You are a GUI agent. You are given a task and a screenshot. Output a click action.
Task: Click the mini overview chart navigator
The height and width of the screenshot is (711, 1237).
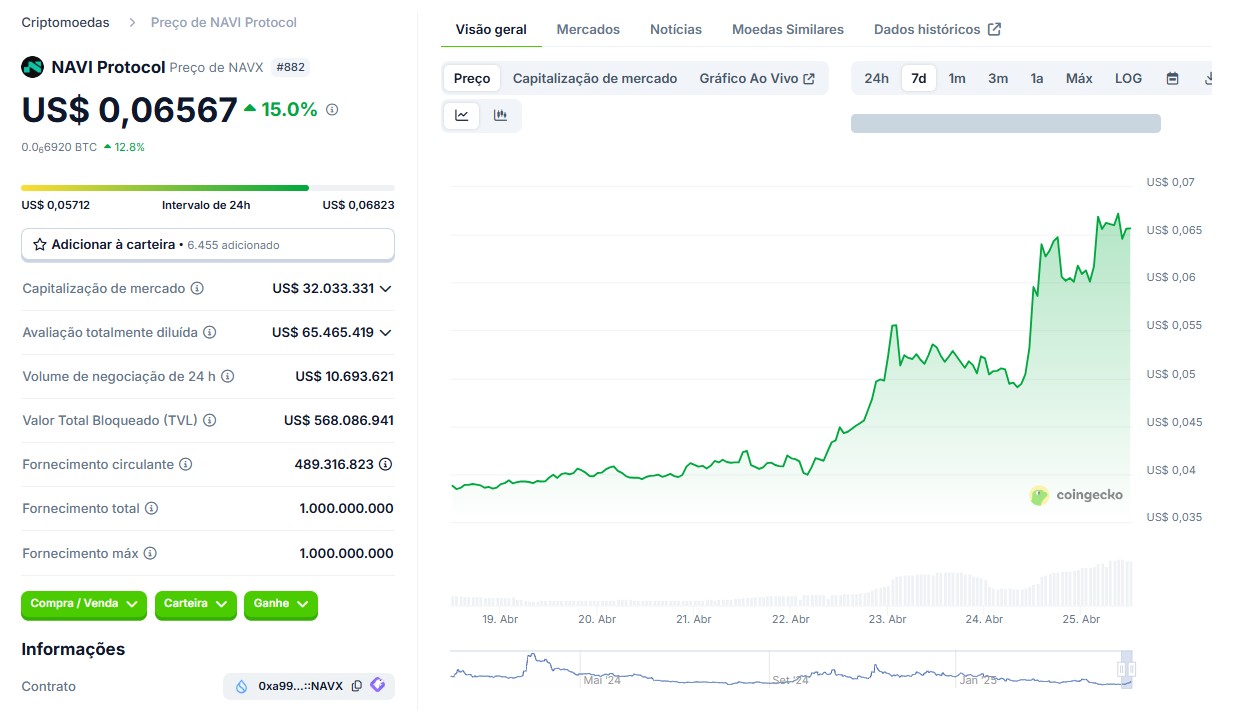793,669
